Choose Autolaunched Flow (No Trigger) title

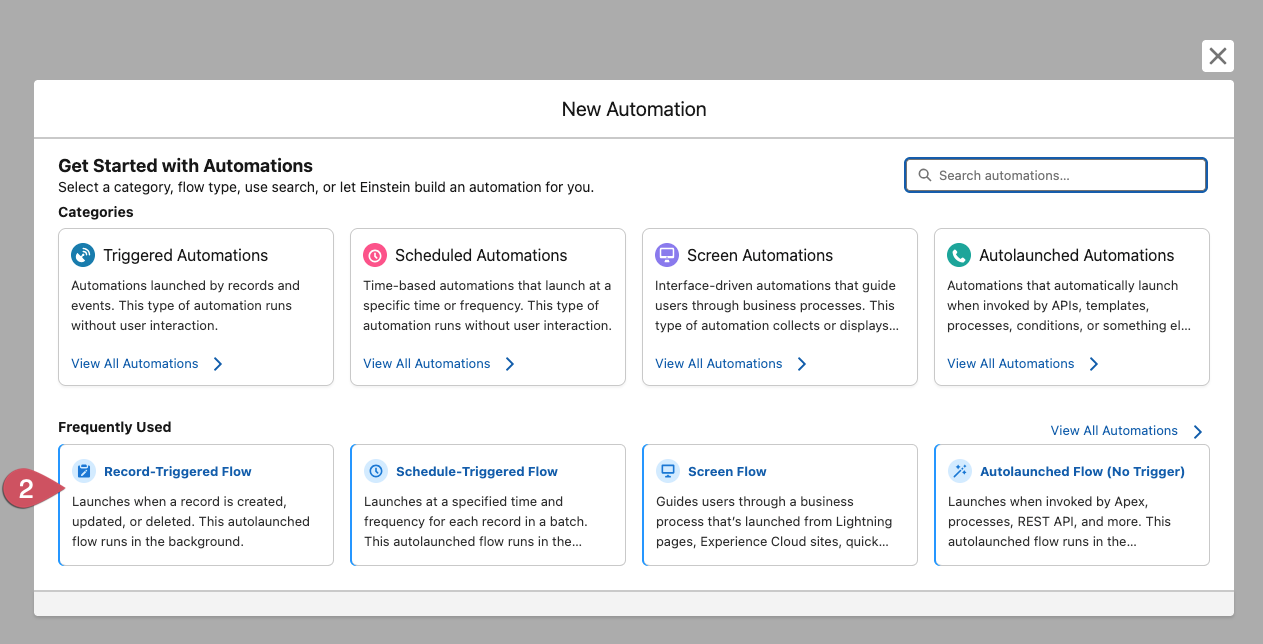point(1082,472)
